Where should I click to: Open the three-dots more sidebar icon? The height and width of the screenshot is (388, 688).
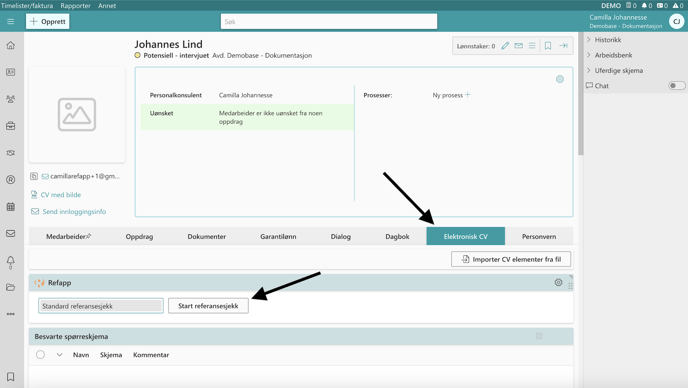[11, 314]
